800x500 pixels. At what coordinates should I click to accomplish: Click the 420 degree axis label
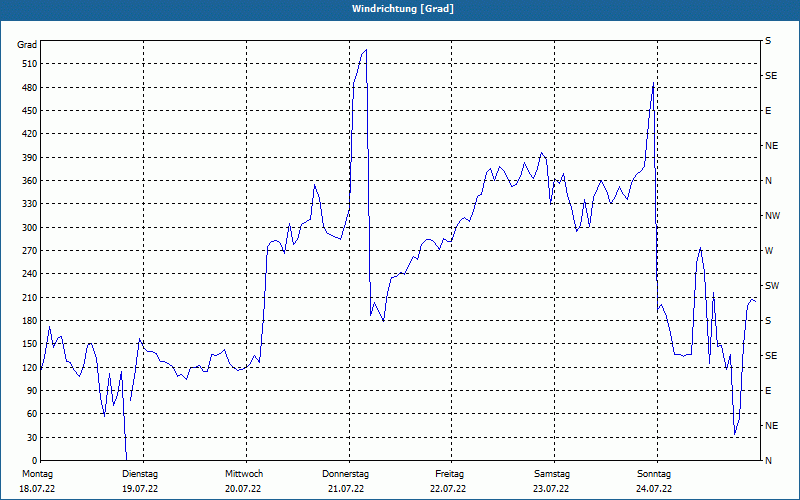coord(30,134)
